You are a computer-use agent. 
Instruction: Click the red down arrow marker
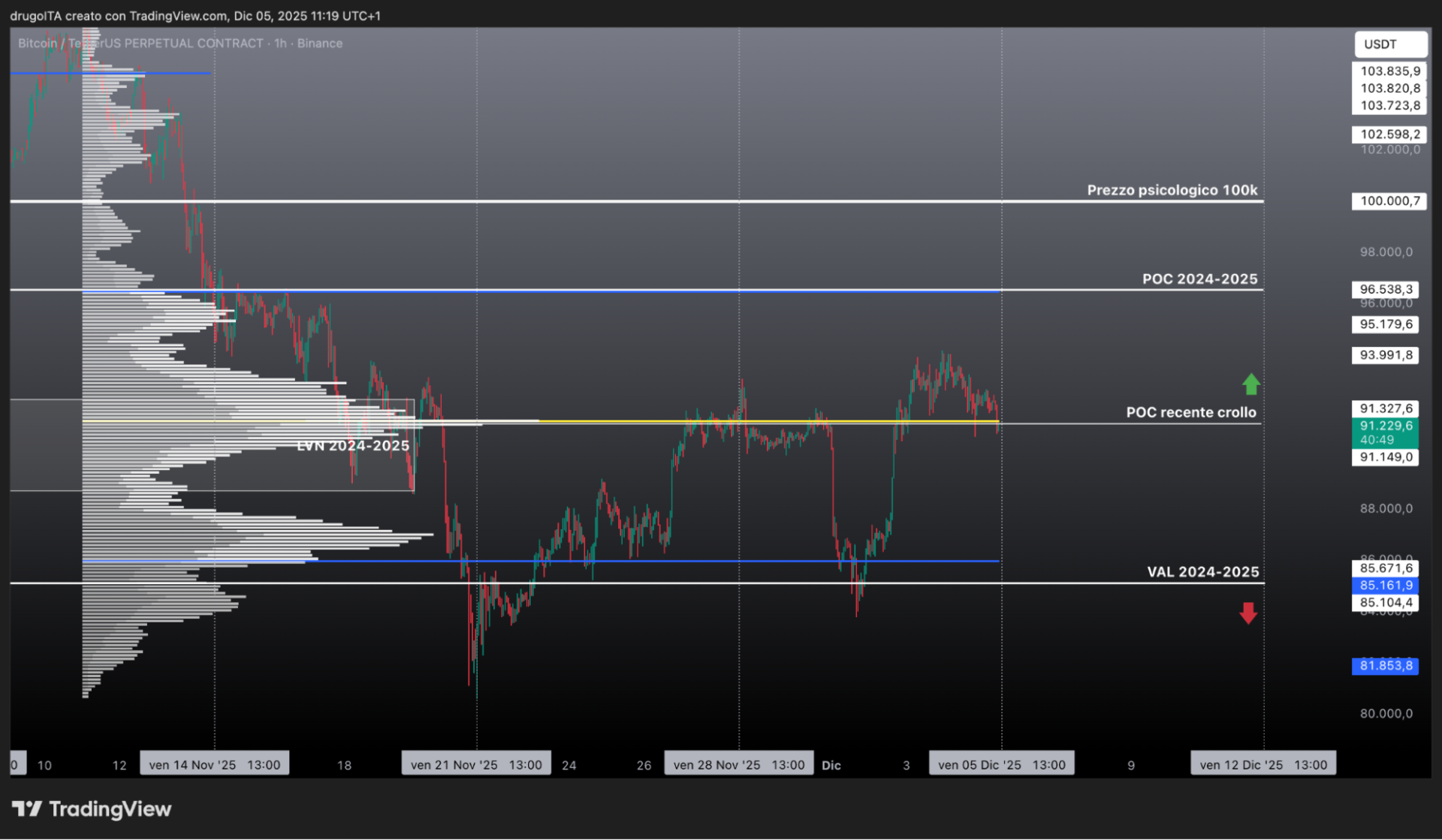click(x=1248, y=613)
